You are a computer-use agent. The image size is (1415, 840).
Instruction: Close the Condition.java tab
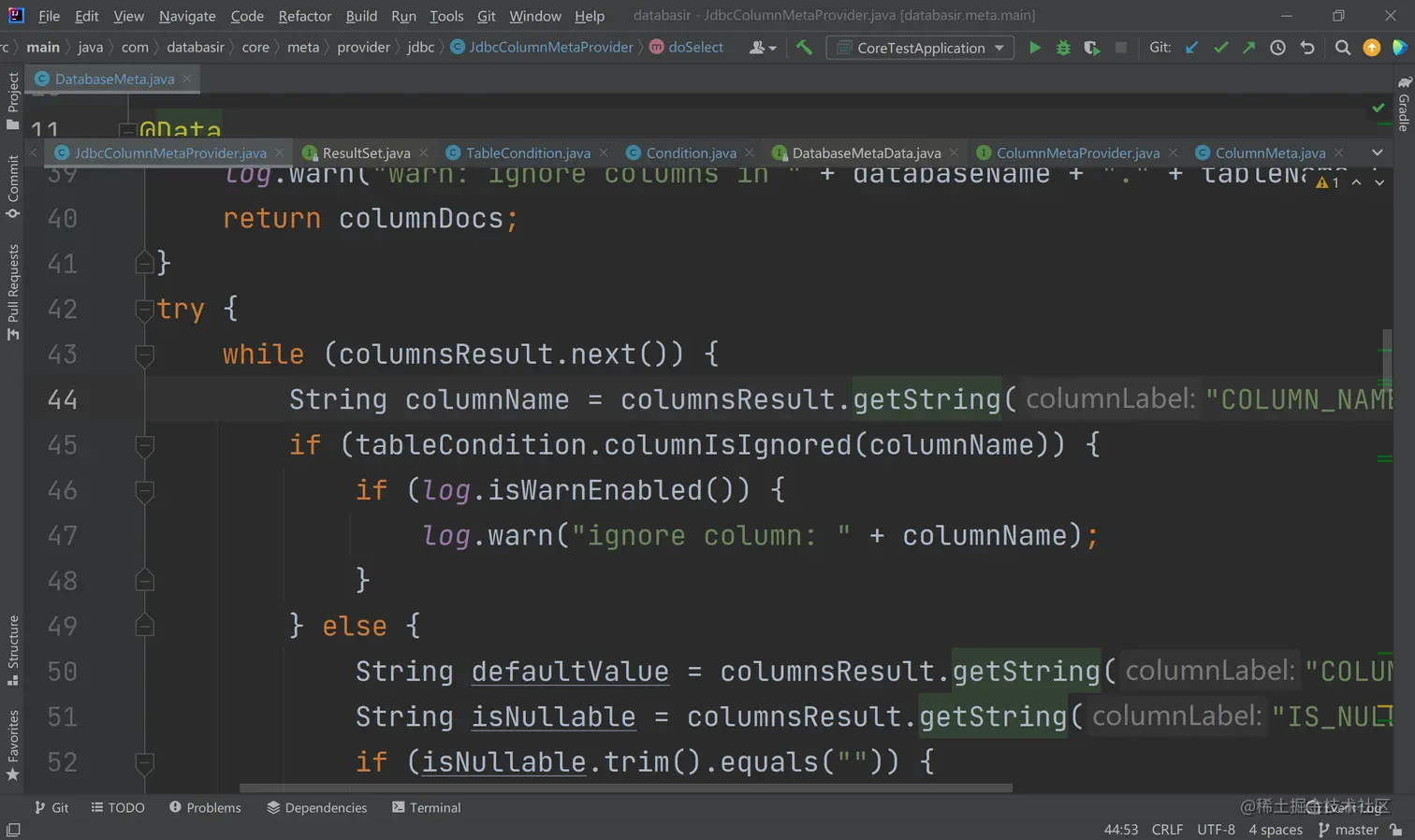(749, 152)
